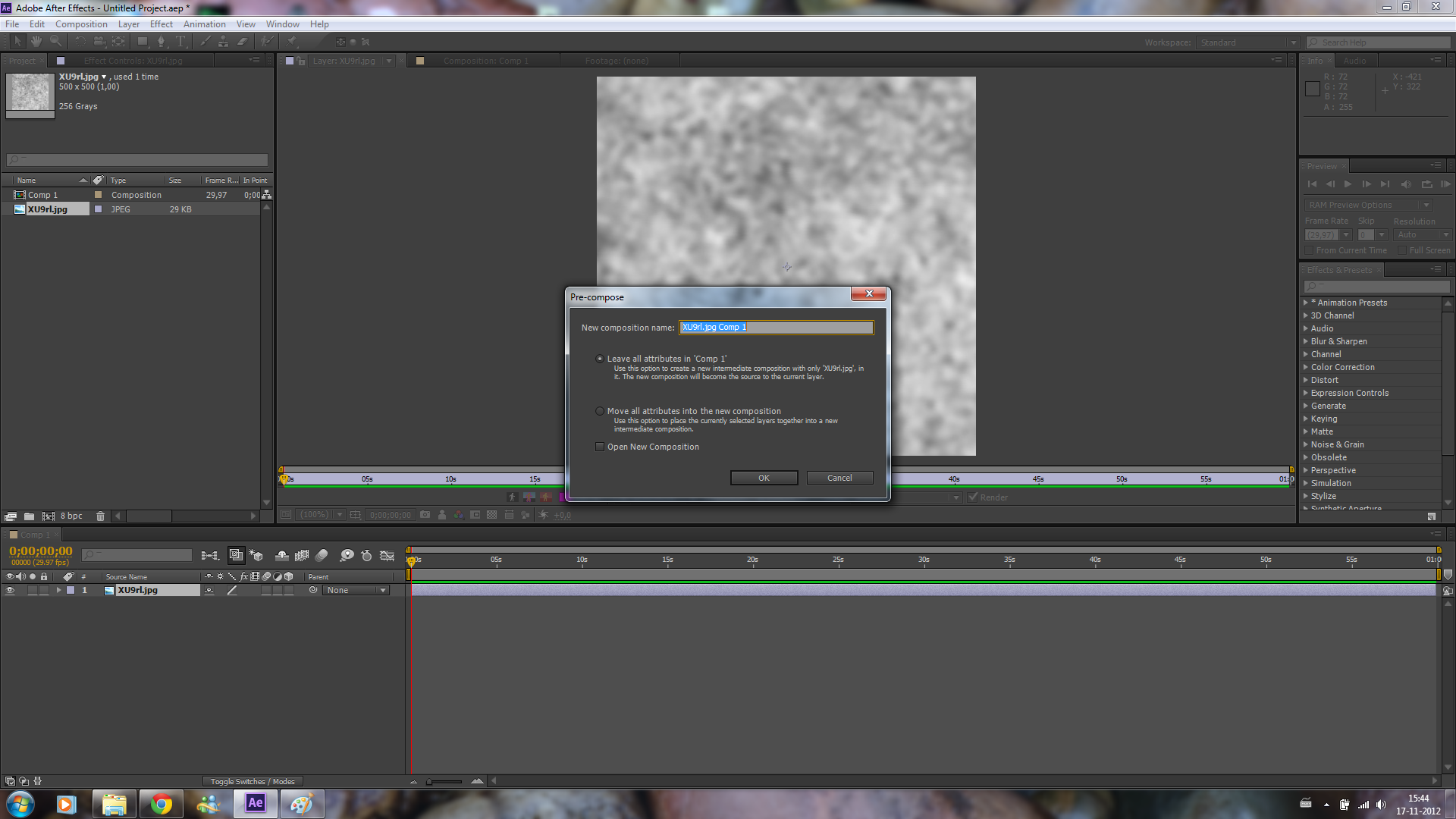
Task: Select the Puppet Pin tool
Action: pyautogui.click(x=292, y=42)
